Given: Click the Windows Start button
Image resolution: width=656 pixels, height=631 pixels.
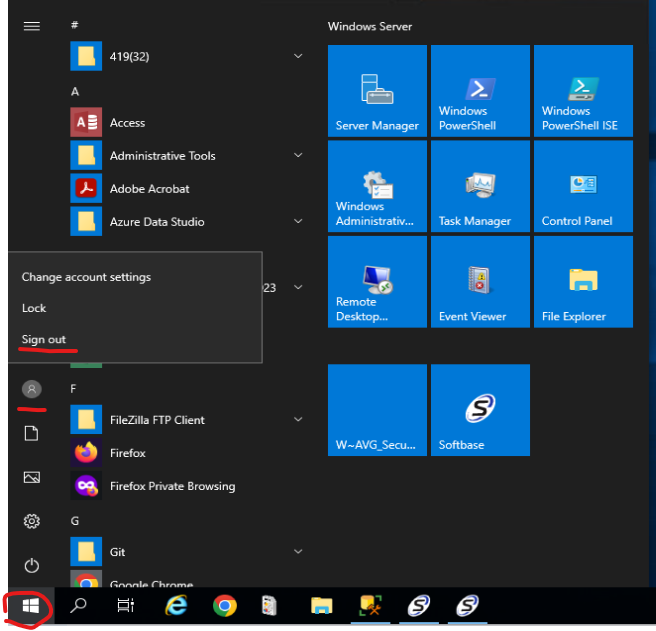Looking at the screenshot, I should point(31,605).
